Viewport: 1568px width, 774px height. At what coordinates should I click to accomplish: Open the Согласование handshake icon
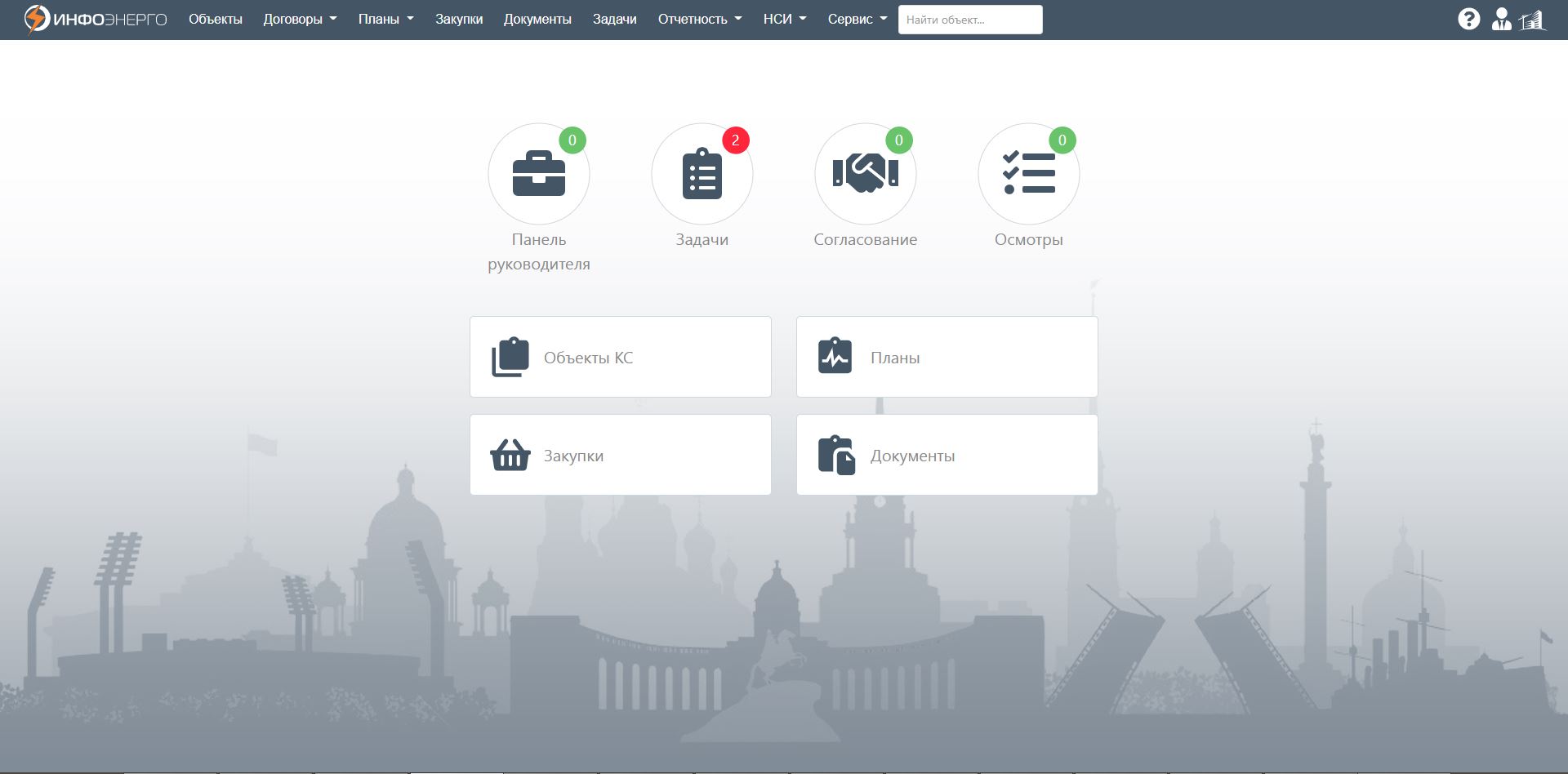[866, 174]
